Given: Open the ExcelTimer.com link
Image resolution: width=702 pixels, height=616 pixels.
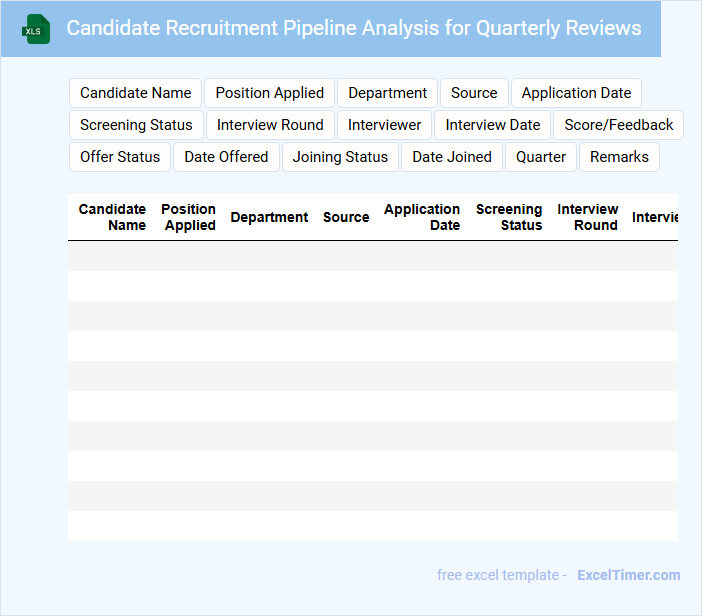Looking at the screenshot, I should pyautogui.click(x=629, y=575).
